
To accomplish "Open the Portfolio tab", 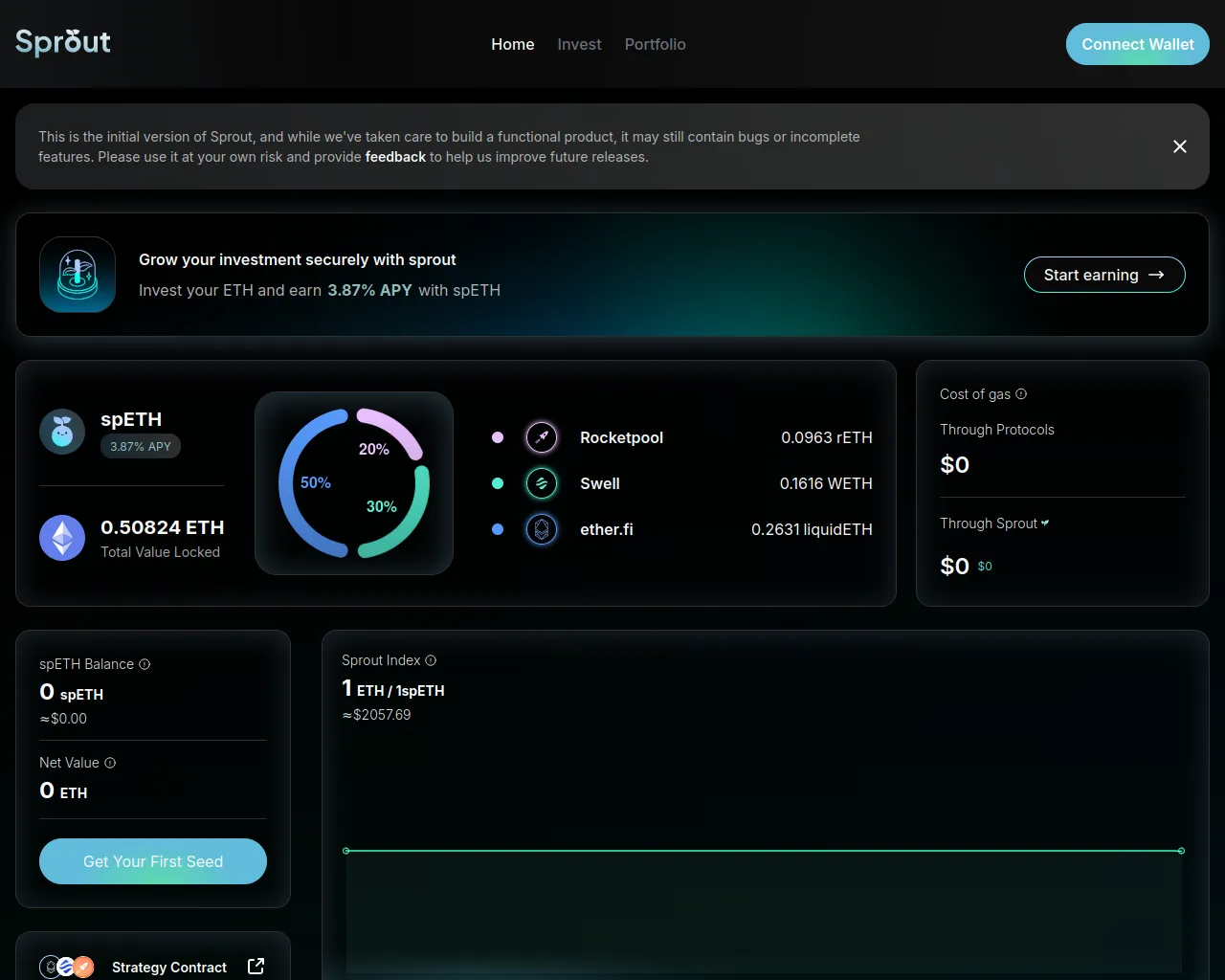I will click(655, 44).
